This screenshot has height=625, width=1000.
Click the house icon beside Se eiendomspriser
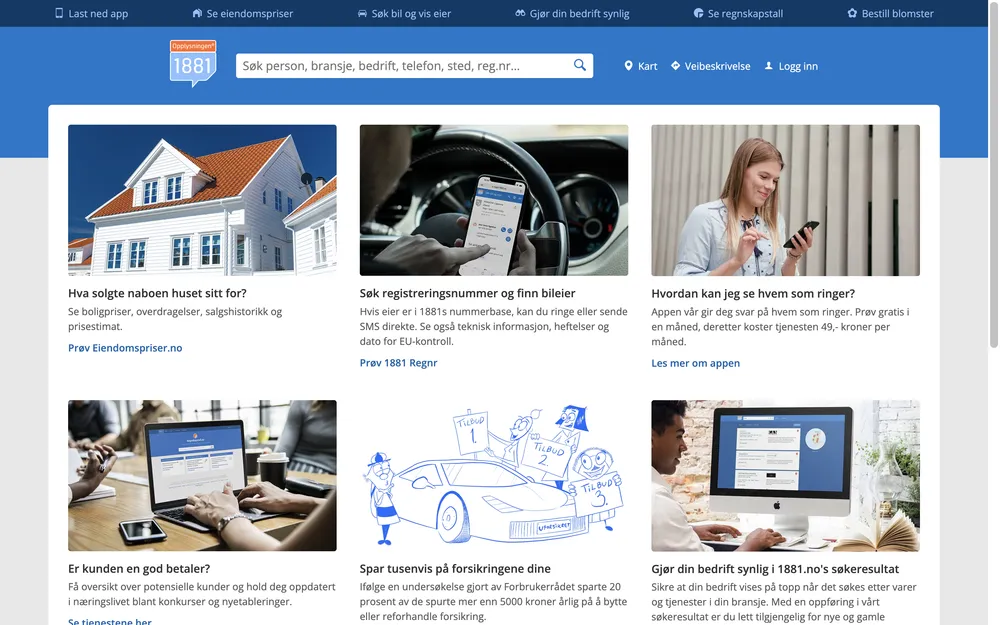(x=198, y=14)
